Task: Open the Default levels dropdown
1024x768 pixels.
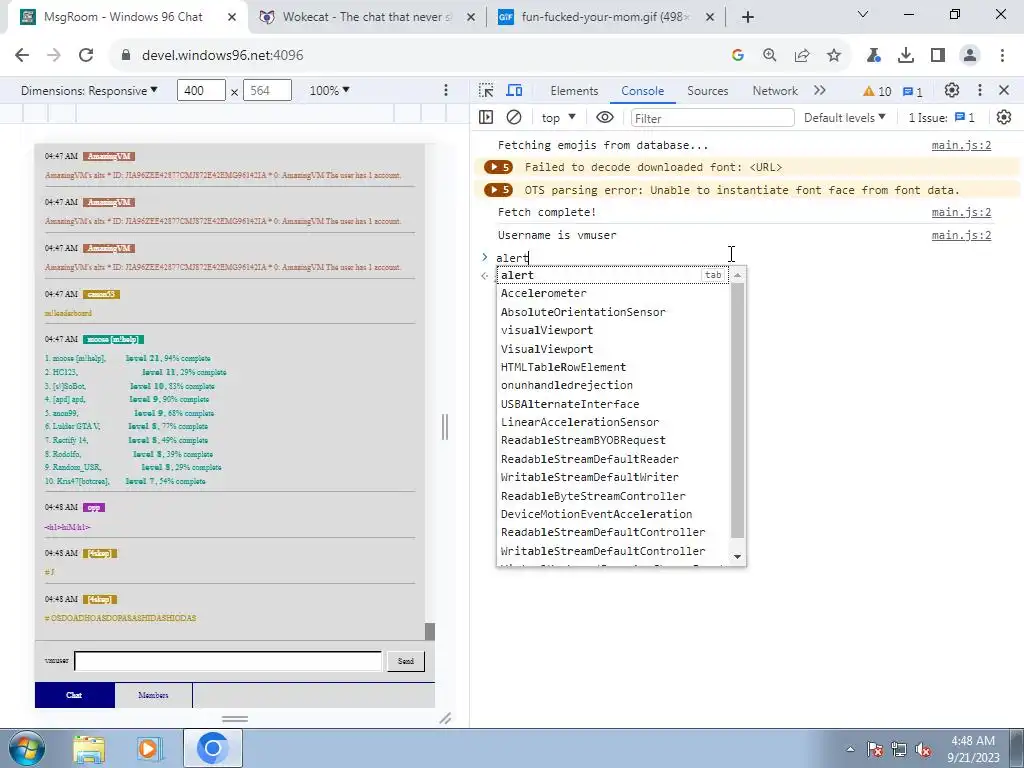Action: [x=844, y=118]
